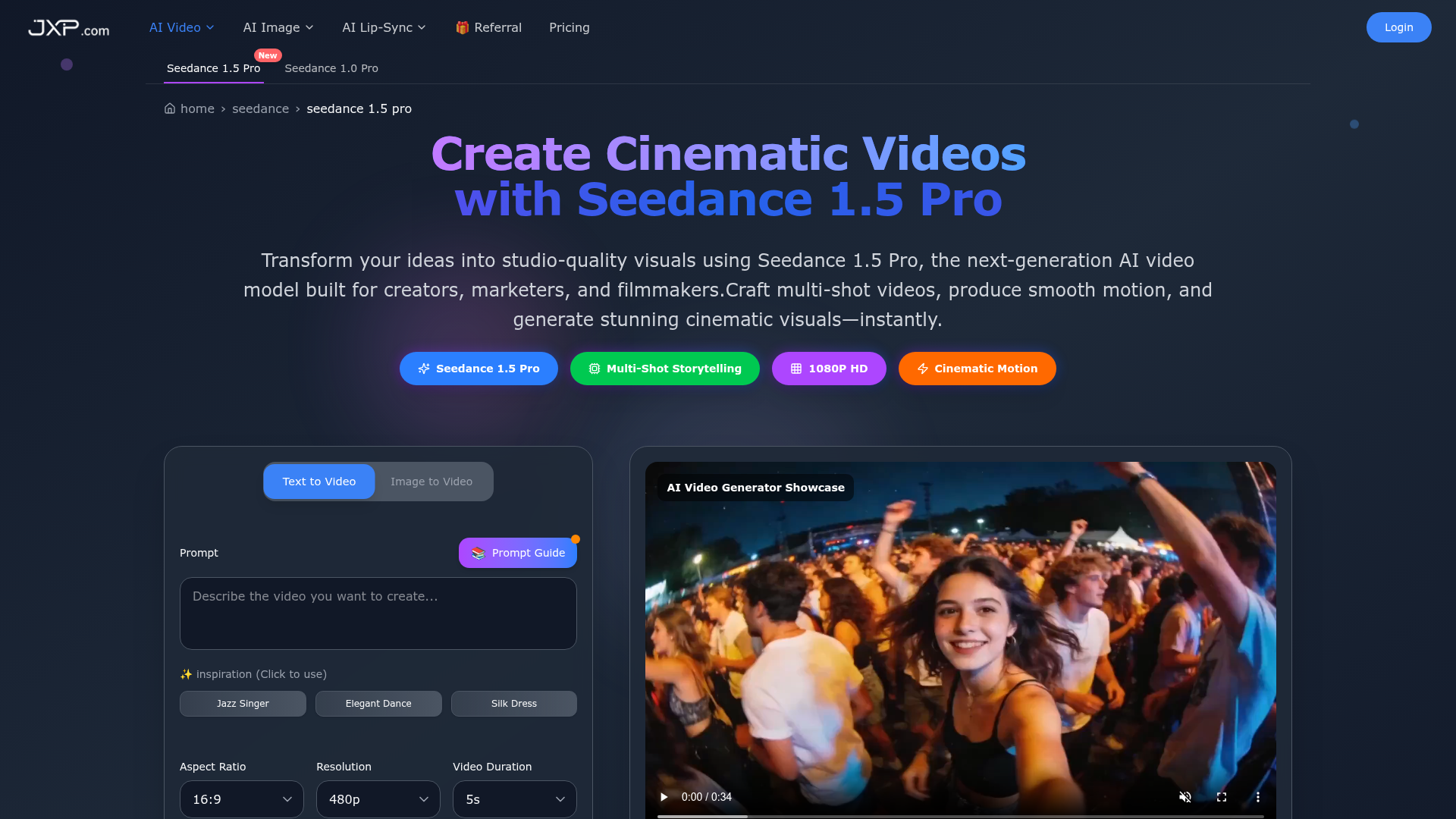Viewport: 1456px width, 819px height.
Task: Click the 0:00 / 0:34 time display
Action: (x=707, y=797)
